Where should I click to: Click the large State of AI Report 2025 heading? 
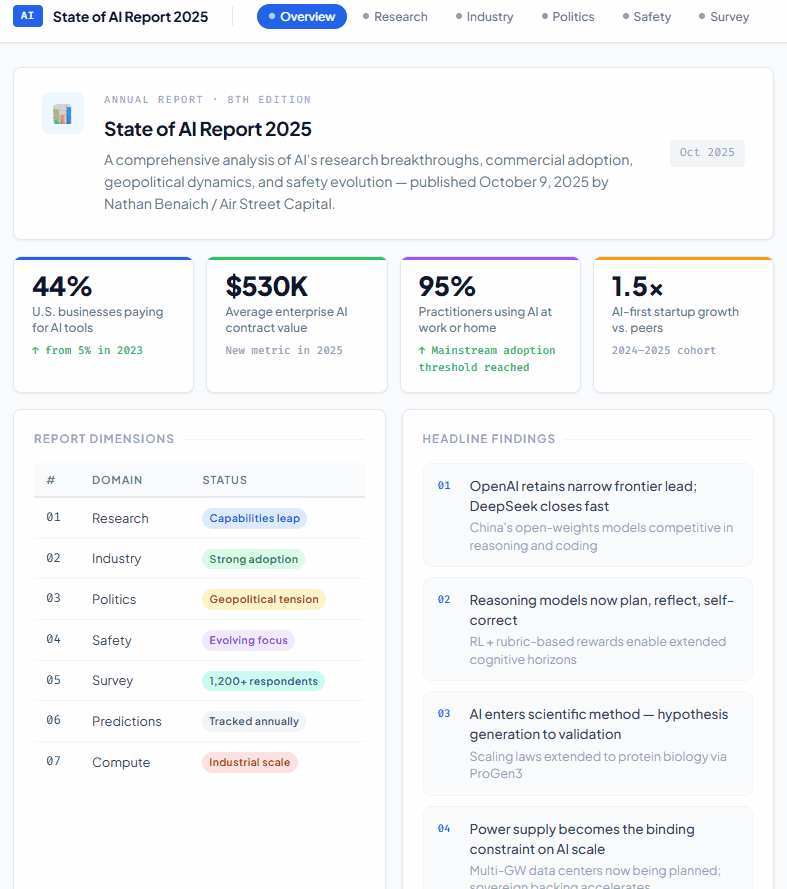click(208, 129)
